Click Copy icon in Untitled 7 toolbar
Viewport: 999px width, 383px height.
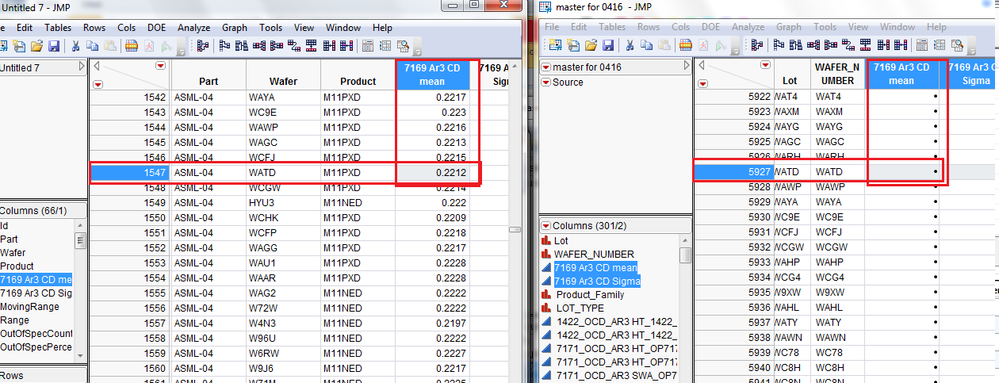(x=92, y=45)
